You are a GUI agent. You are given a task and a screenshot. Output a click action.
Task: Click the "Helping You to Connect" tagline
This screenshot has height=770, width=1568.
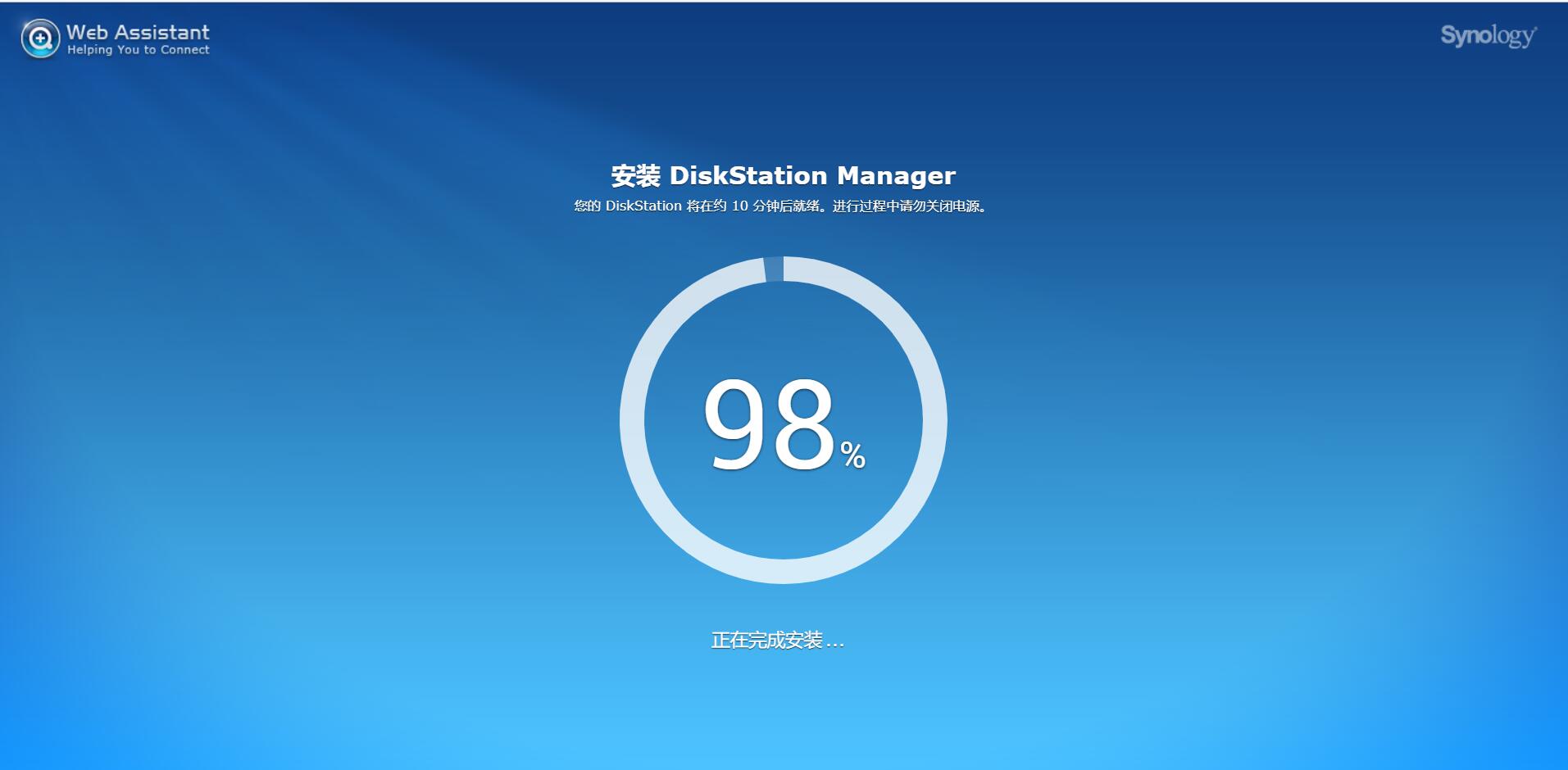(x=138, y=50)
